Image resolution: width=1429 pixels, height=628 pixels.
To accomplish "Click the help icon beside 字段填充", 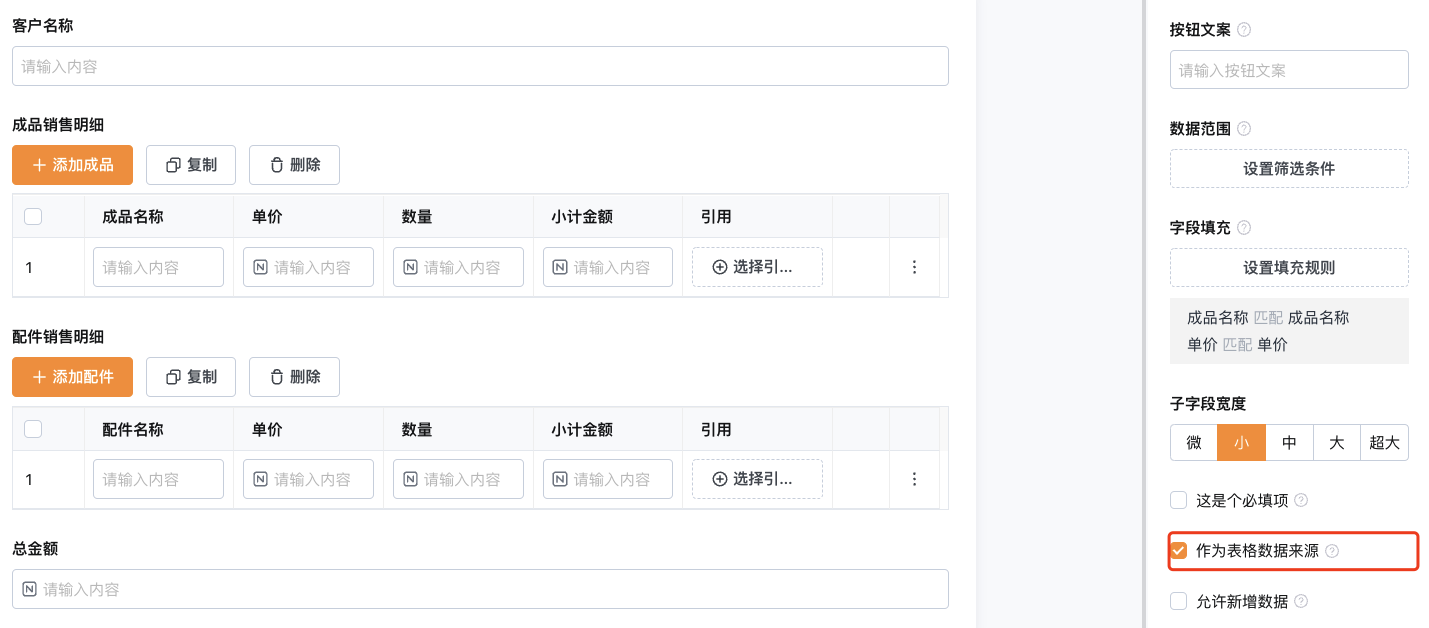I will click(x=1244, y=228).
